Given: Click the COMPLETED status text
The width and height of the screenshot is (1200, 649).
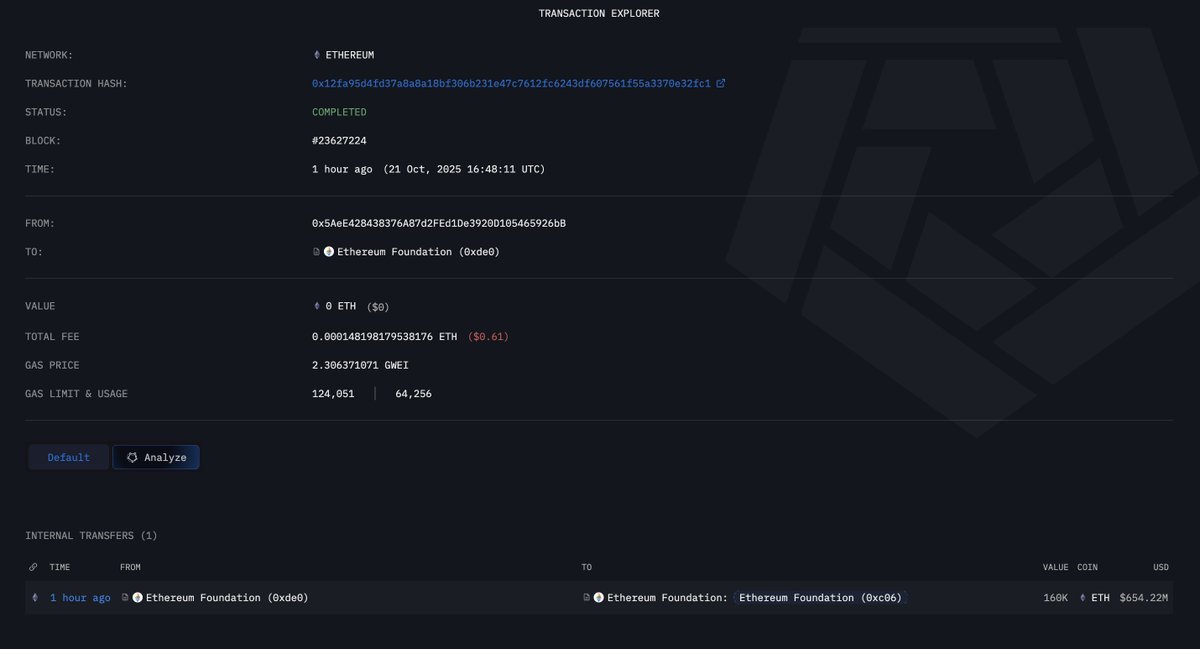Looking at the screenshot, I should click(x=339, y=112).
